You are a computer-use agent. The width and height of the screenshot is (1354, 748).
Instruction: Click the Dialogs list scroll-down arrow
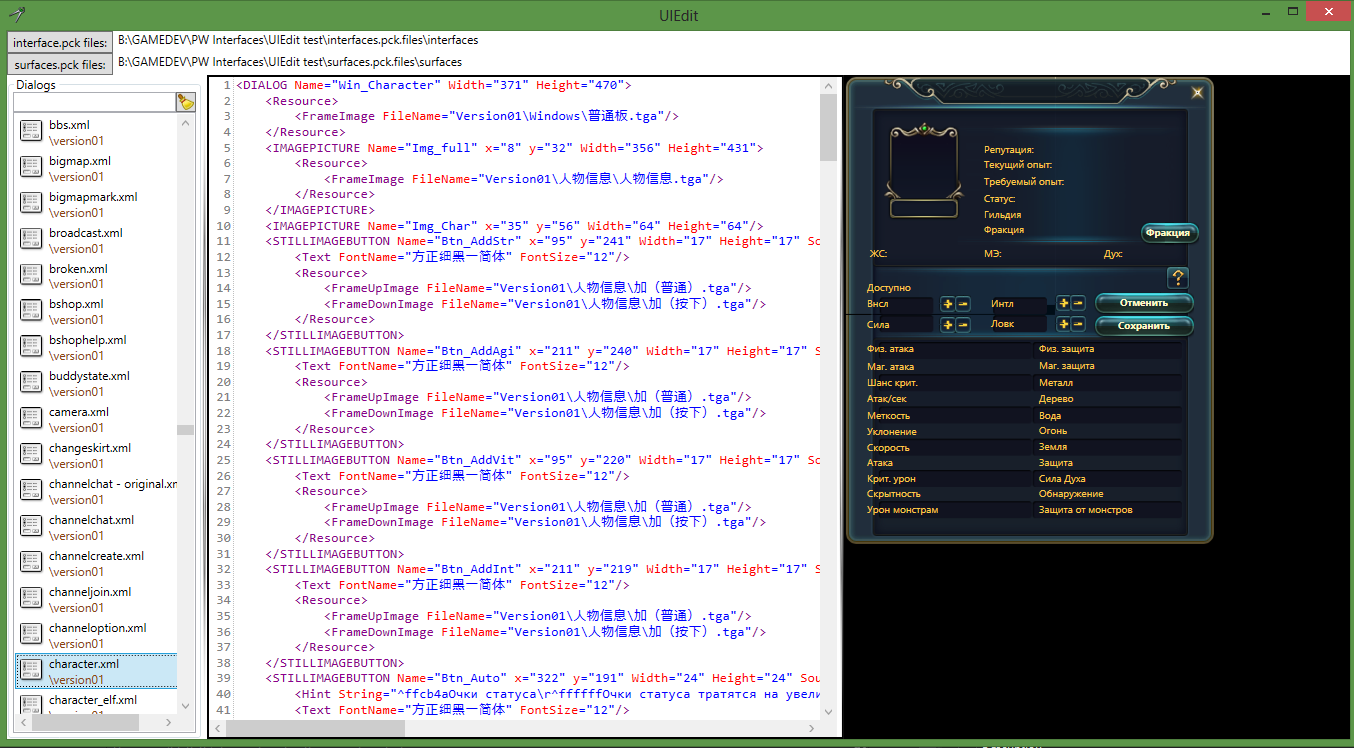click(185, 705)
